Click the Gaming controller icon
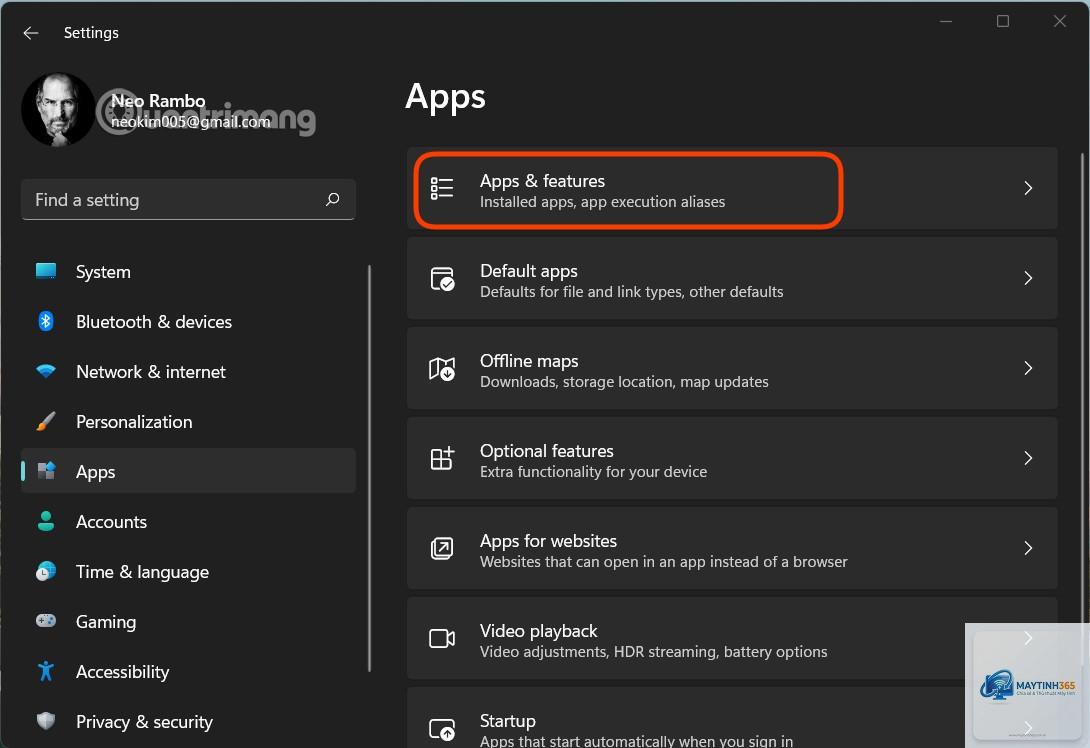Screen dimensions: 1090x748 point(46,621)
